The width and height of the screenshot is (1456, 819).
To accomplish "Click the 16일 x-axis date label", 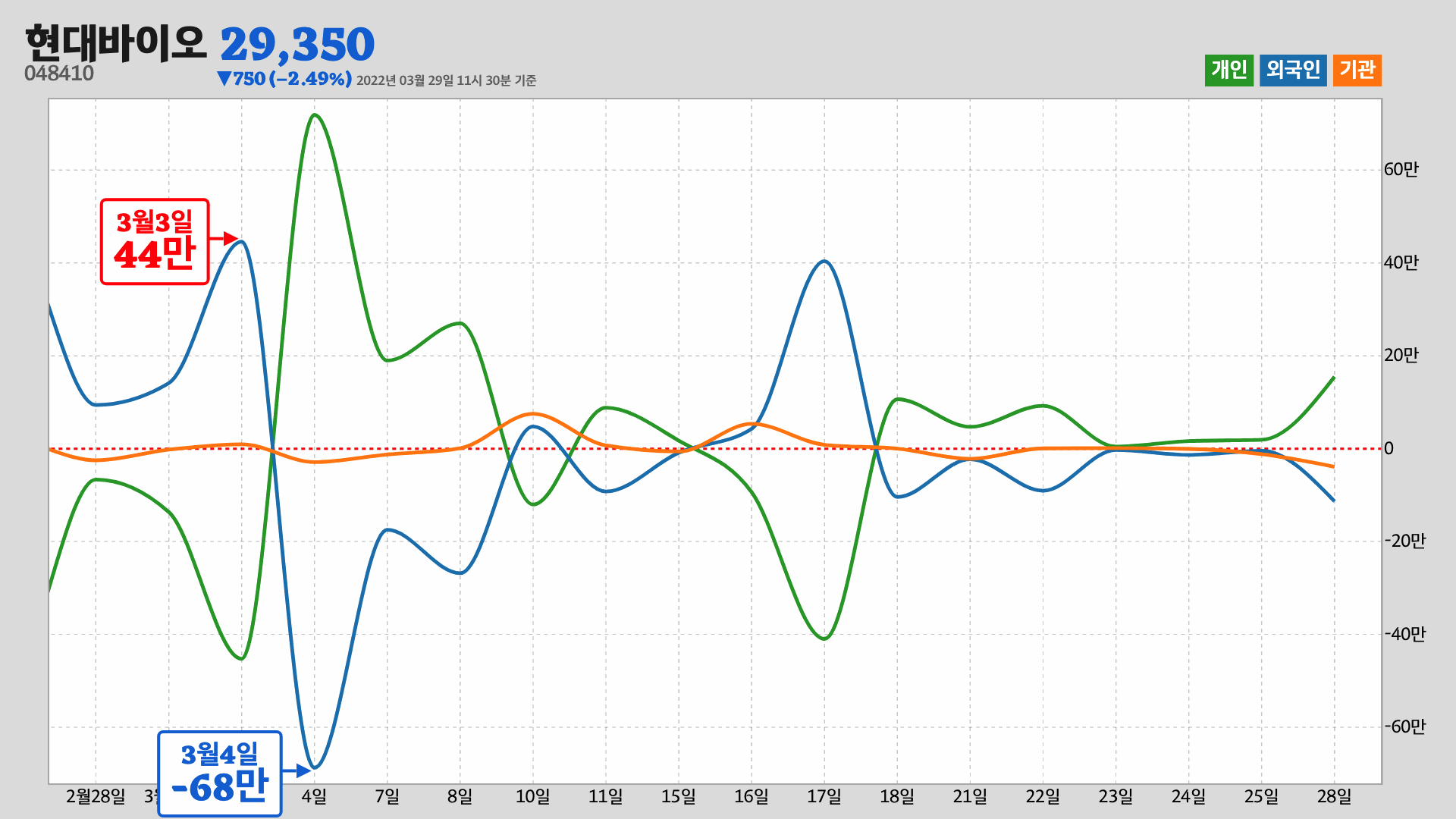I will [751, 797].
